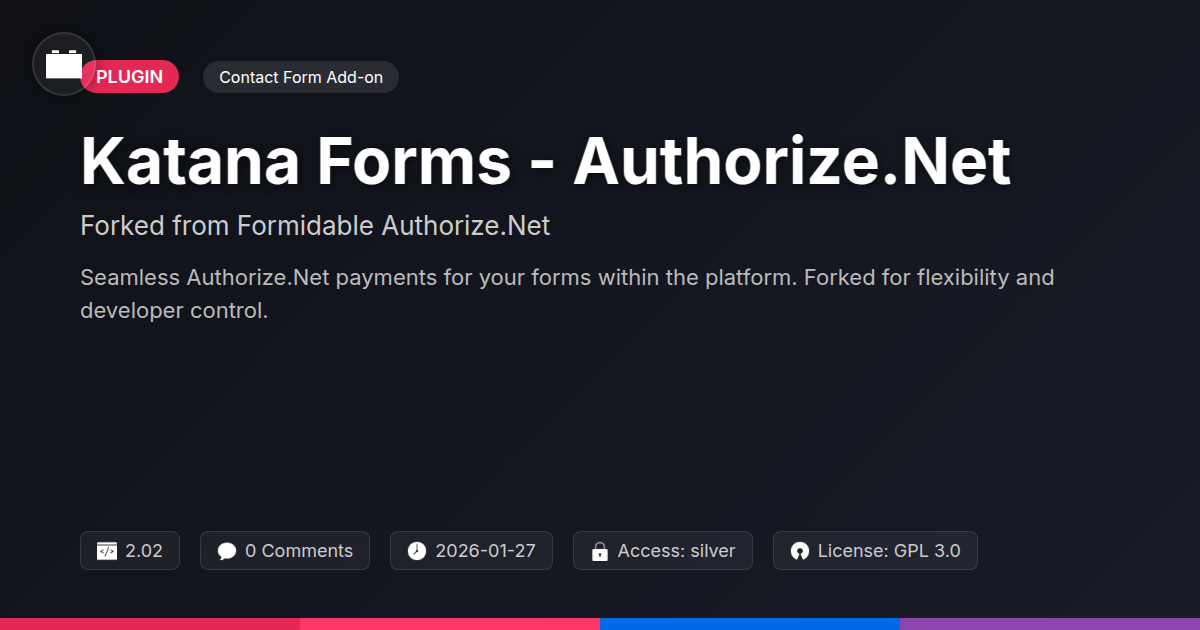Click the plugin brick icon in circle

coord(64,64)
